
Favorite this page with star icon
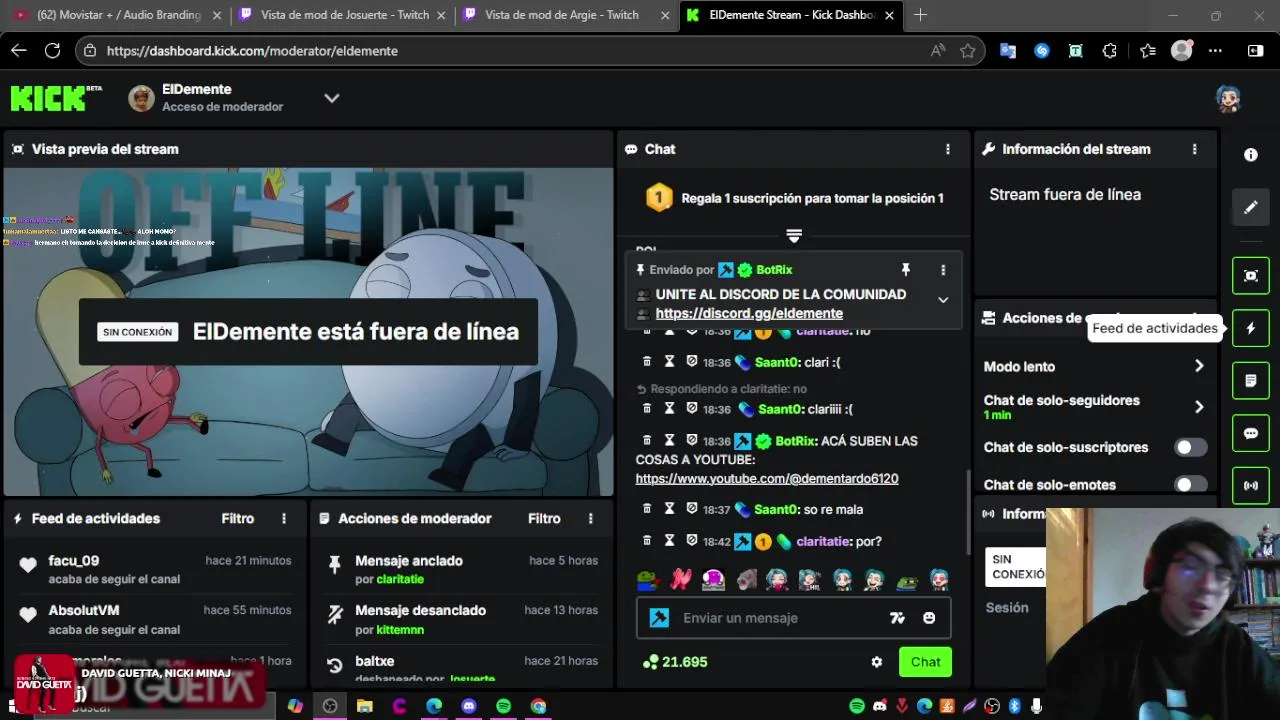(967, 50)
